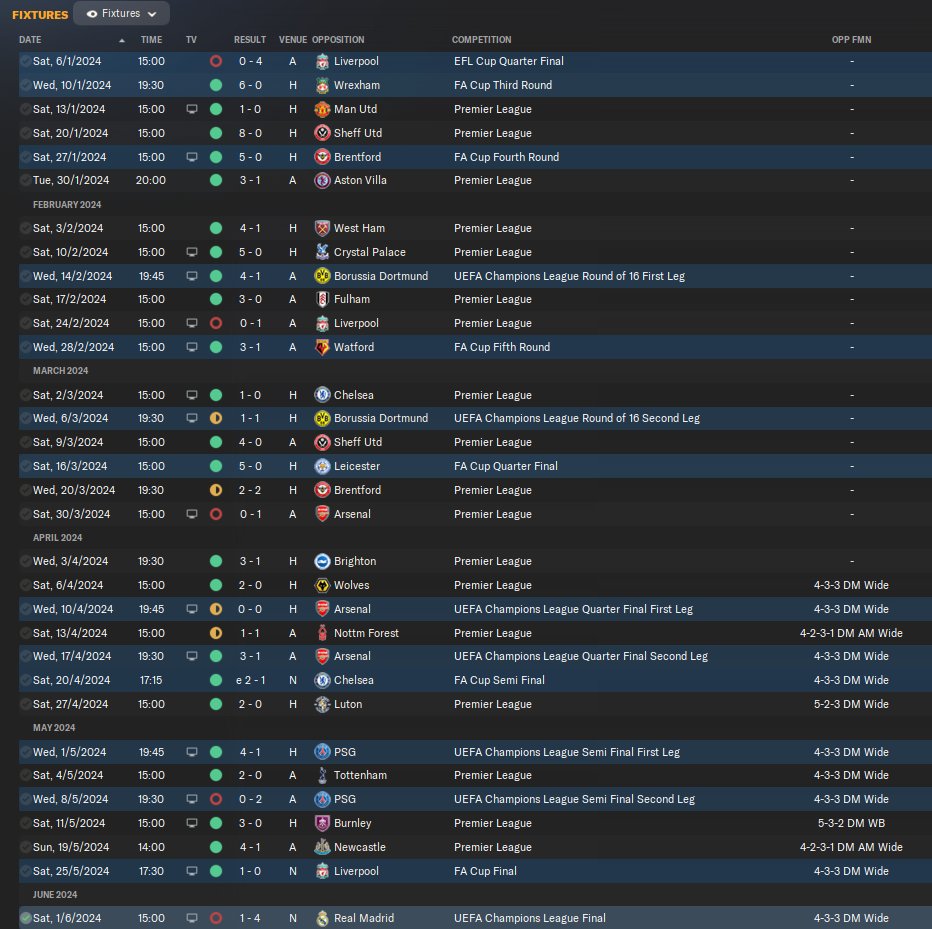Image resolution: width=932 pixels, height=929 pixels.
Task: Click the MAY 2024 month heading
Action: pos(54,728)
